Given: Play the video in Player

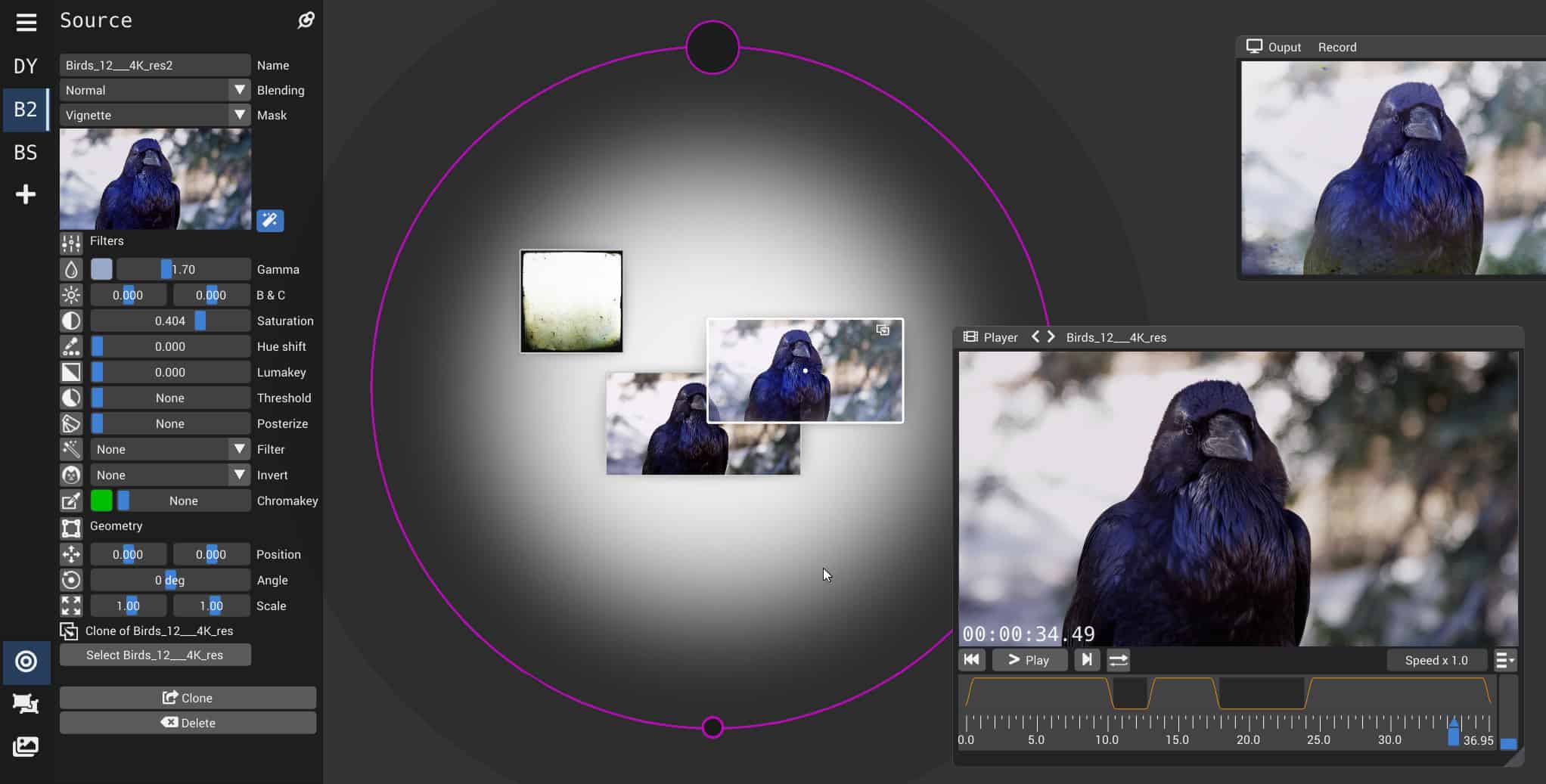Looking at the screenshot, I should [x=1029, y=660].
